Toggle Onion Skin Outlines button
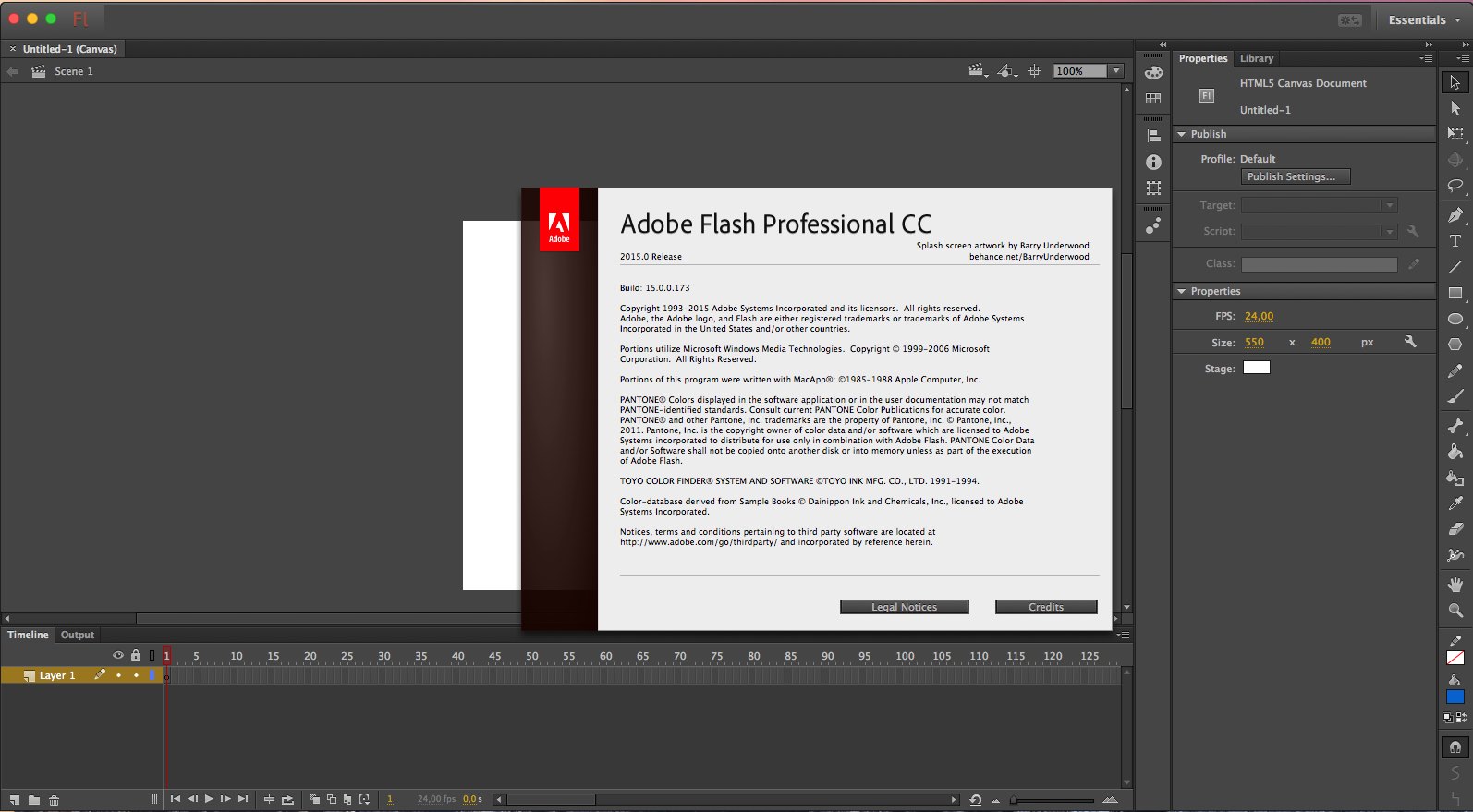This screenshot has width=1473, height=812. tap(332, 800)
